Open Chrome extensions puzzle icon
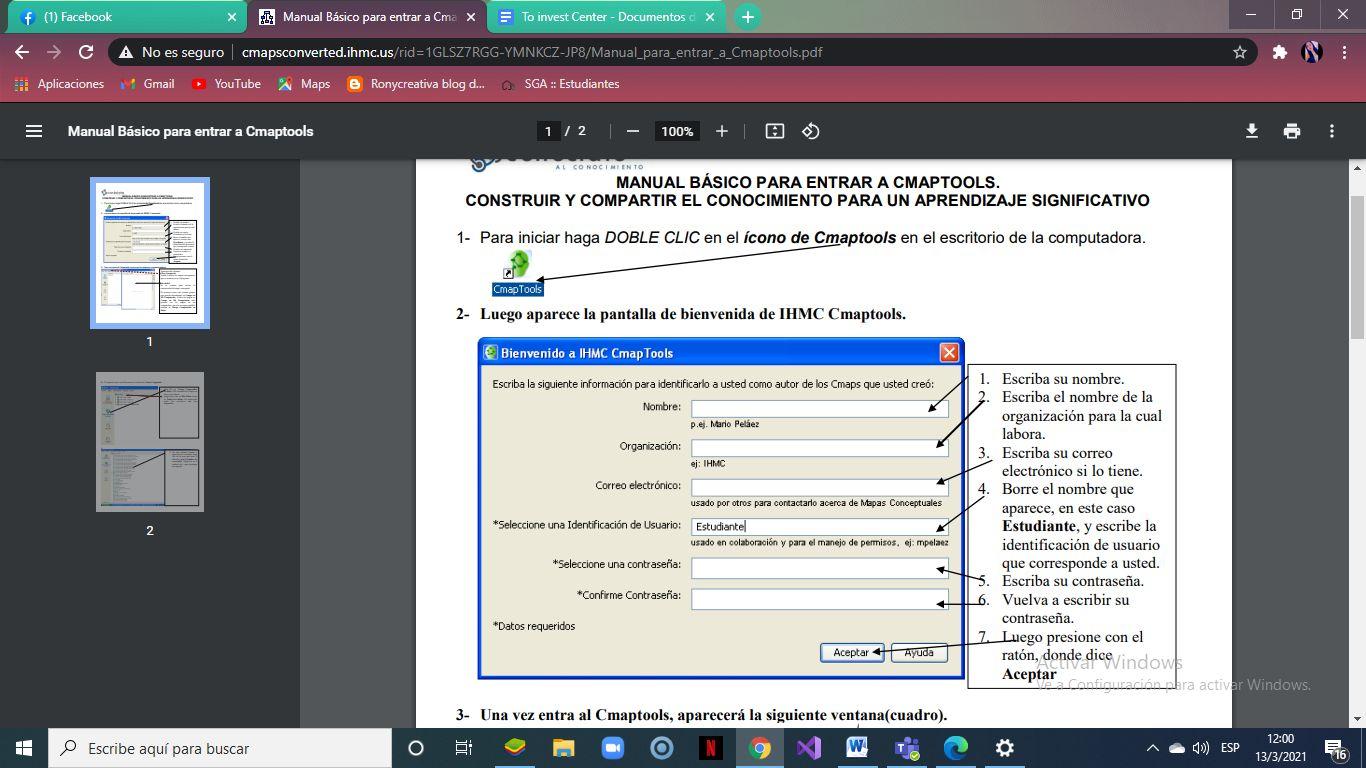1366x768 pixels. click(x=1279, y=52)
